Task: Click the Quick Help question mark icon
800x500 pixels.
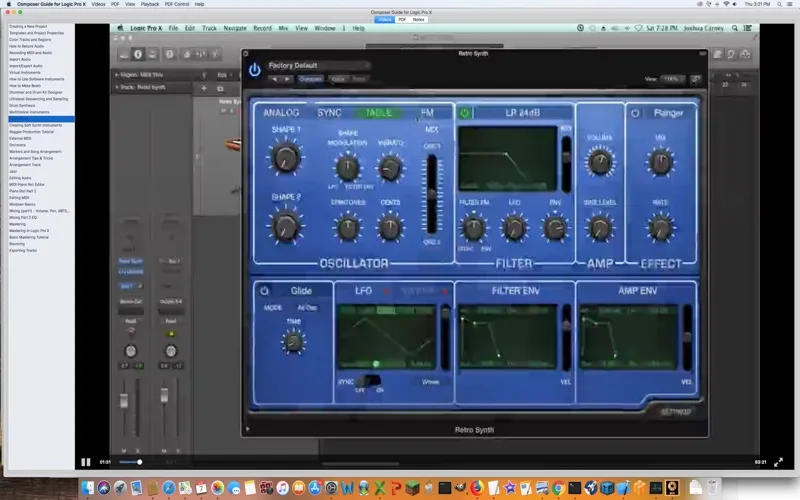Action: pyautogui.click(x=169, y=54)
